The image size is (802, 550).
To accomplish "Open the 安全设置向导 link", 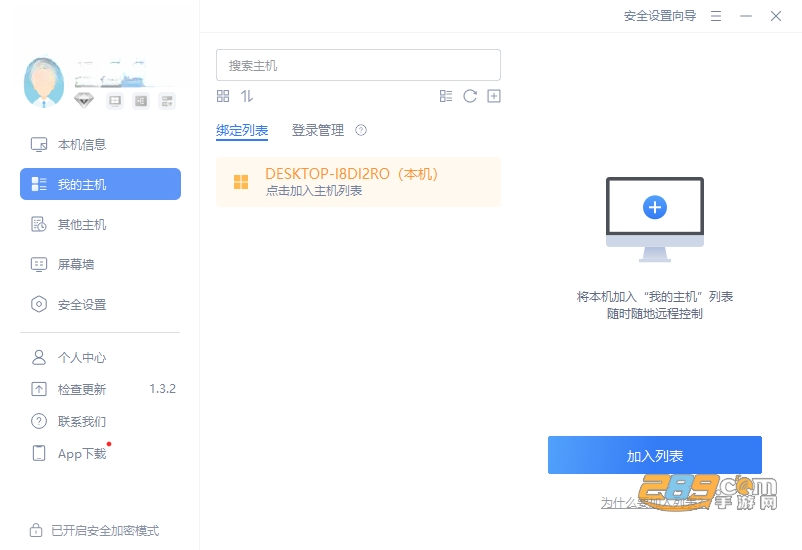I will [660, 16].
